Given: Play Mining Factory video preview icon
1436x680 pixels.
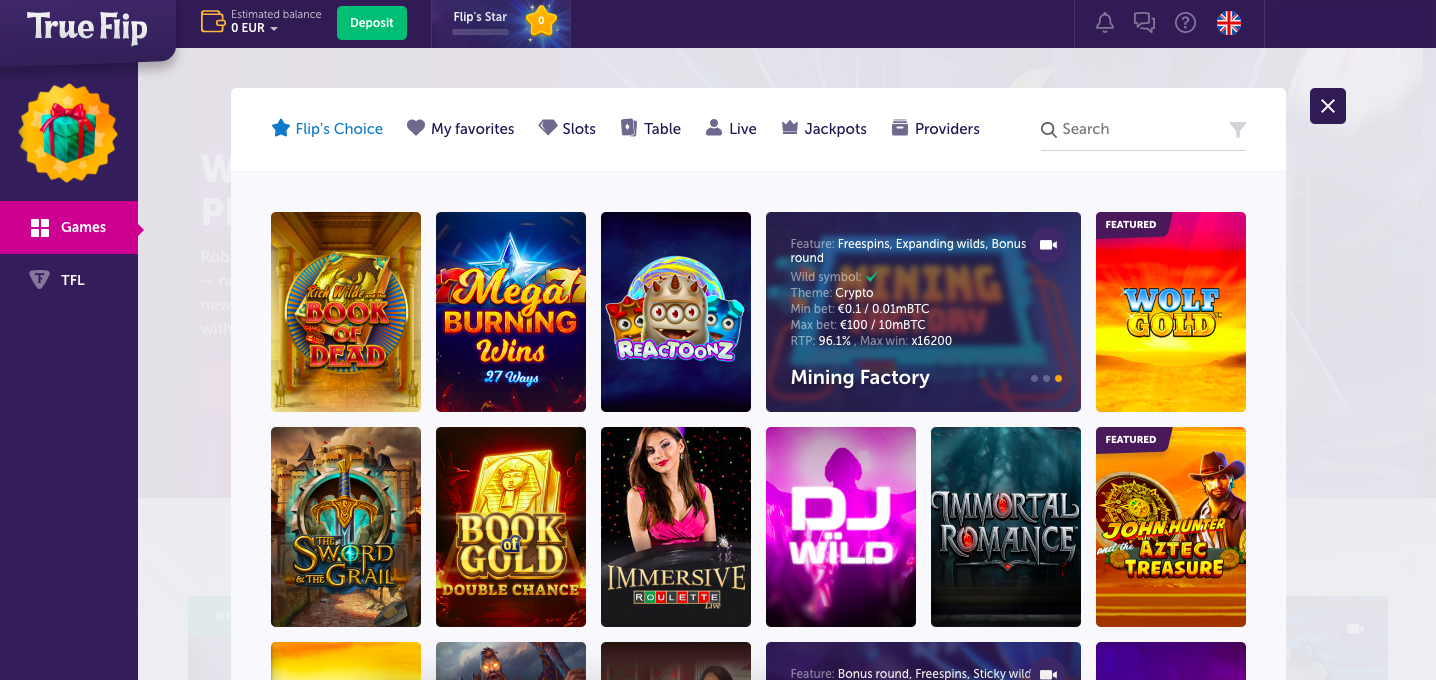Looking at the screenshot, I should pos(1048,245).
